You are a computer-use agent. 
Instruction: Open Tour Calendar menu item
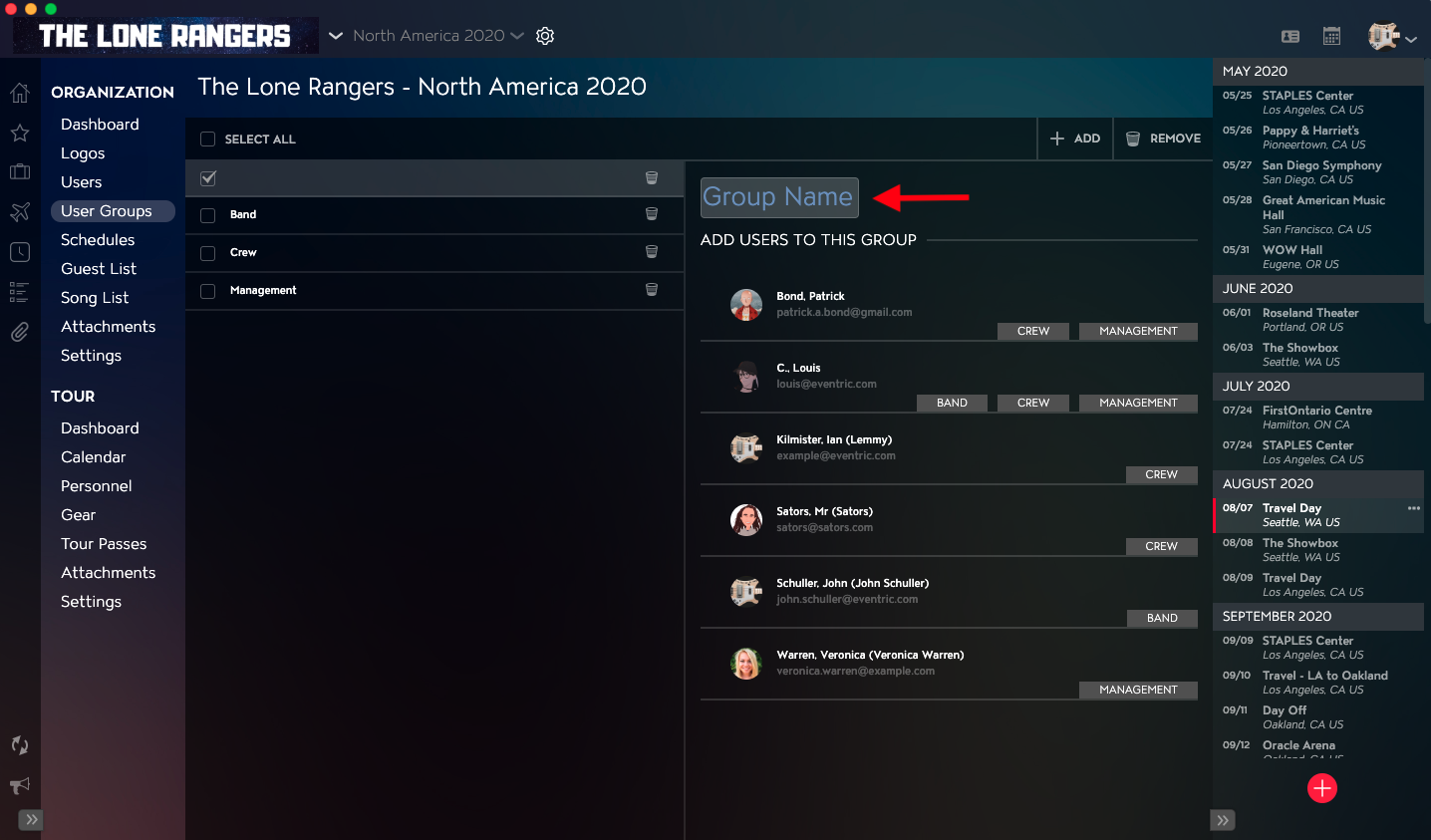tap(94, 457)
